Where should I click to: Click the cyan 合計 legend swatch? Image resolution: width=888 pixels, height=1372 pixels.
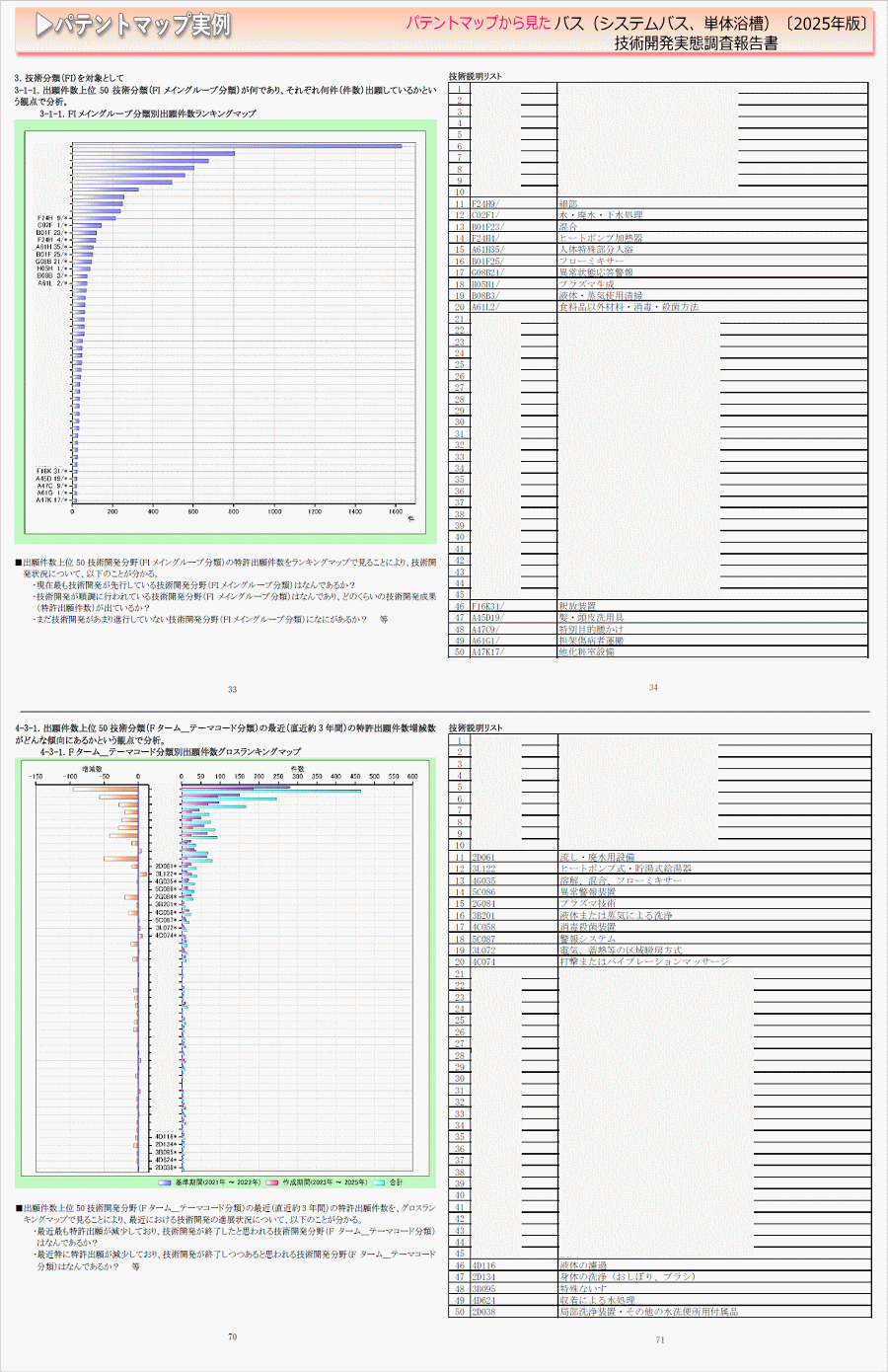pos(379,1181)
